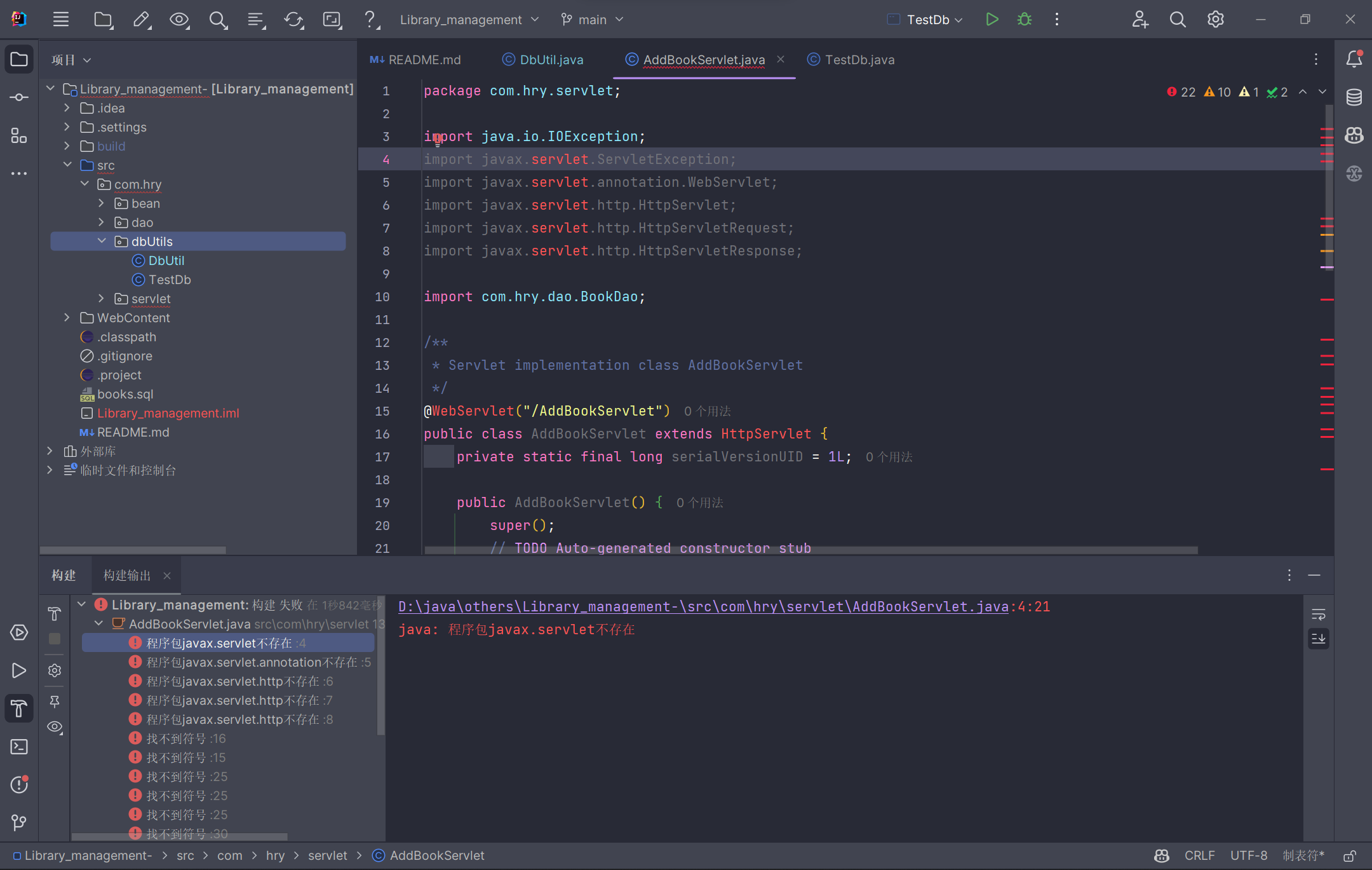
Task: Open the main branch dropdown
Action: (x=592, y=20)
